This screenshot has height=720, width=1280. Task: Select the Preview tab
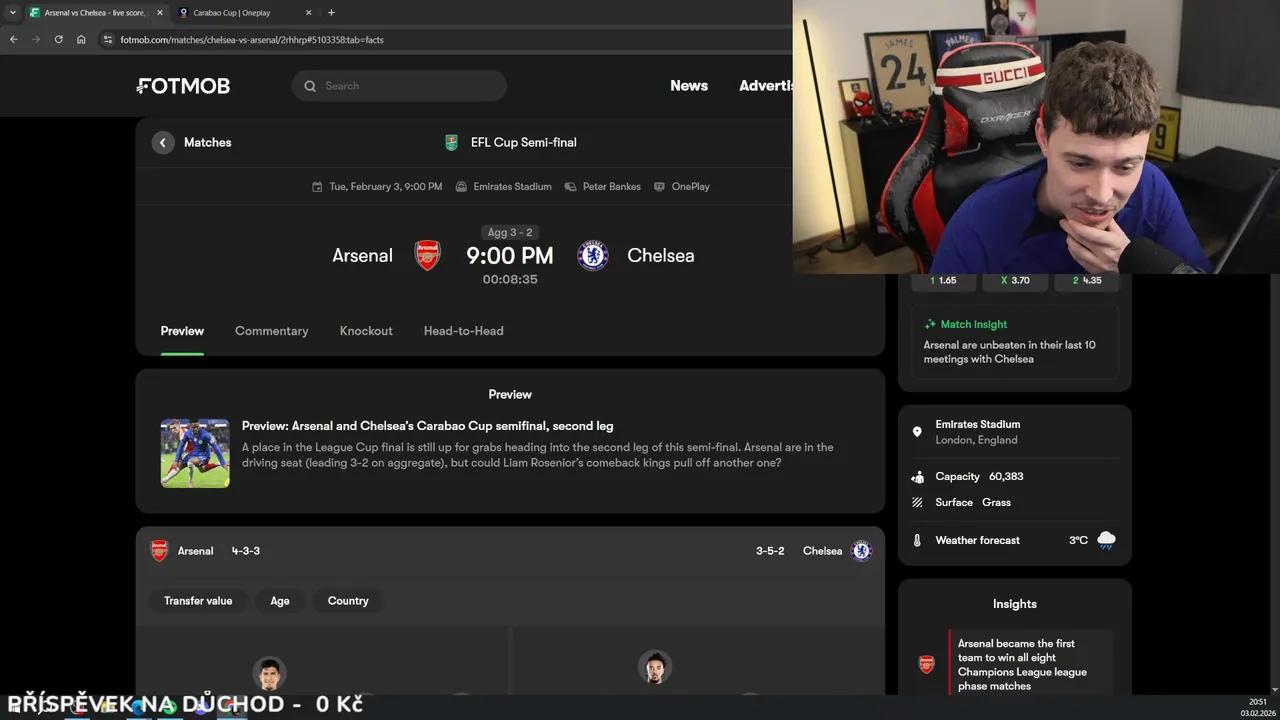182,331
